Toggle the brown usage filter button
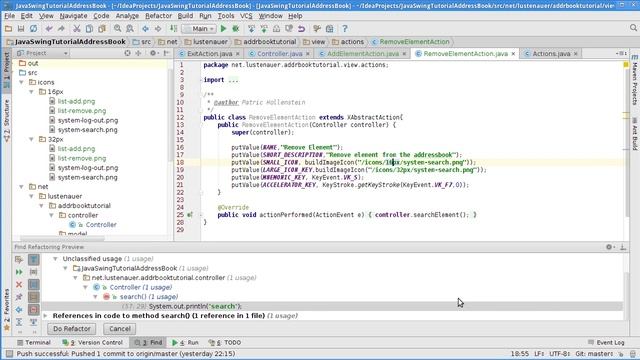This screenshot has width=640, height=360. point(34,297)
